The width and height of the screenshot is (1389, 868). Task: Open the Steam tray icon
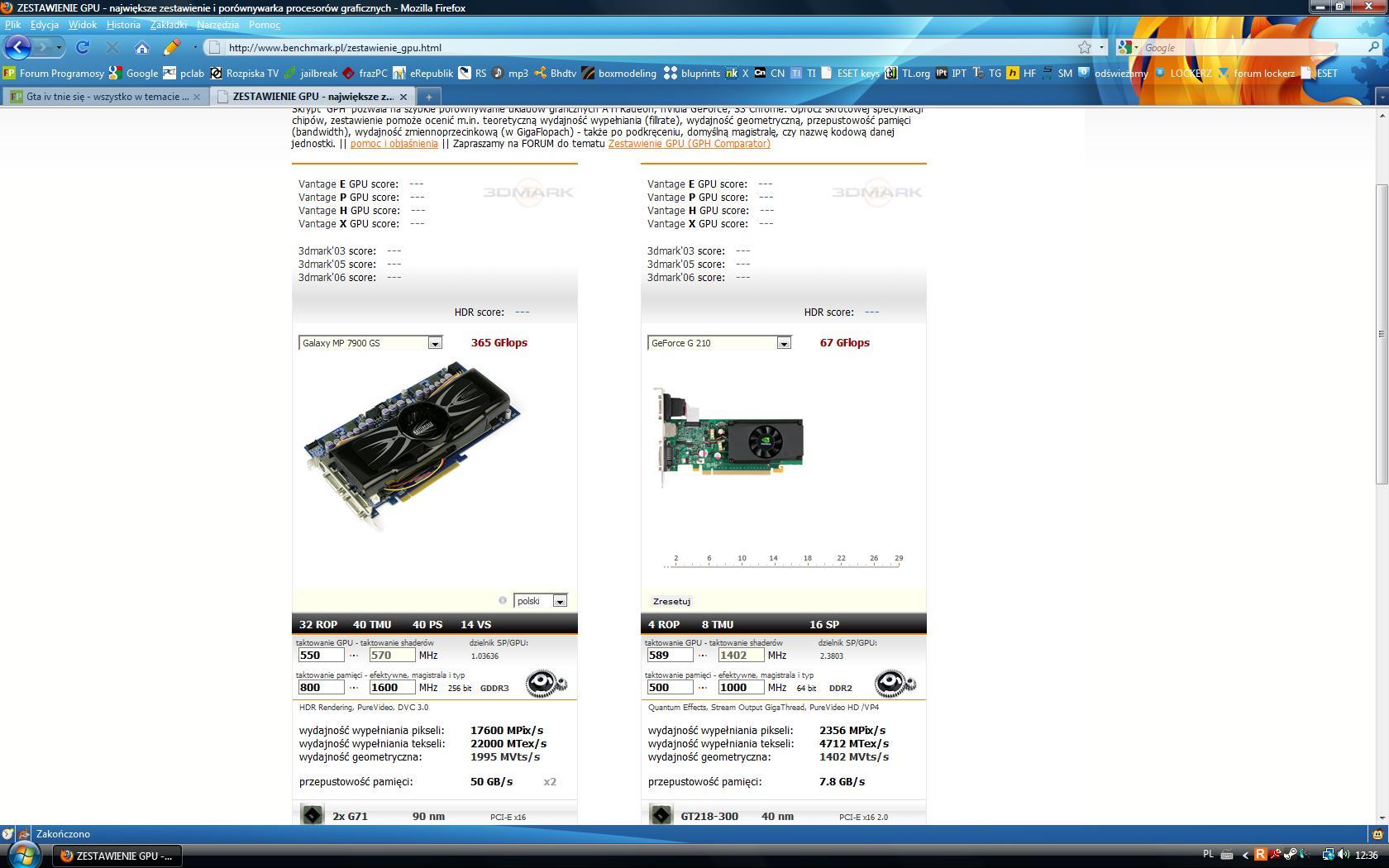[1290, 855]
